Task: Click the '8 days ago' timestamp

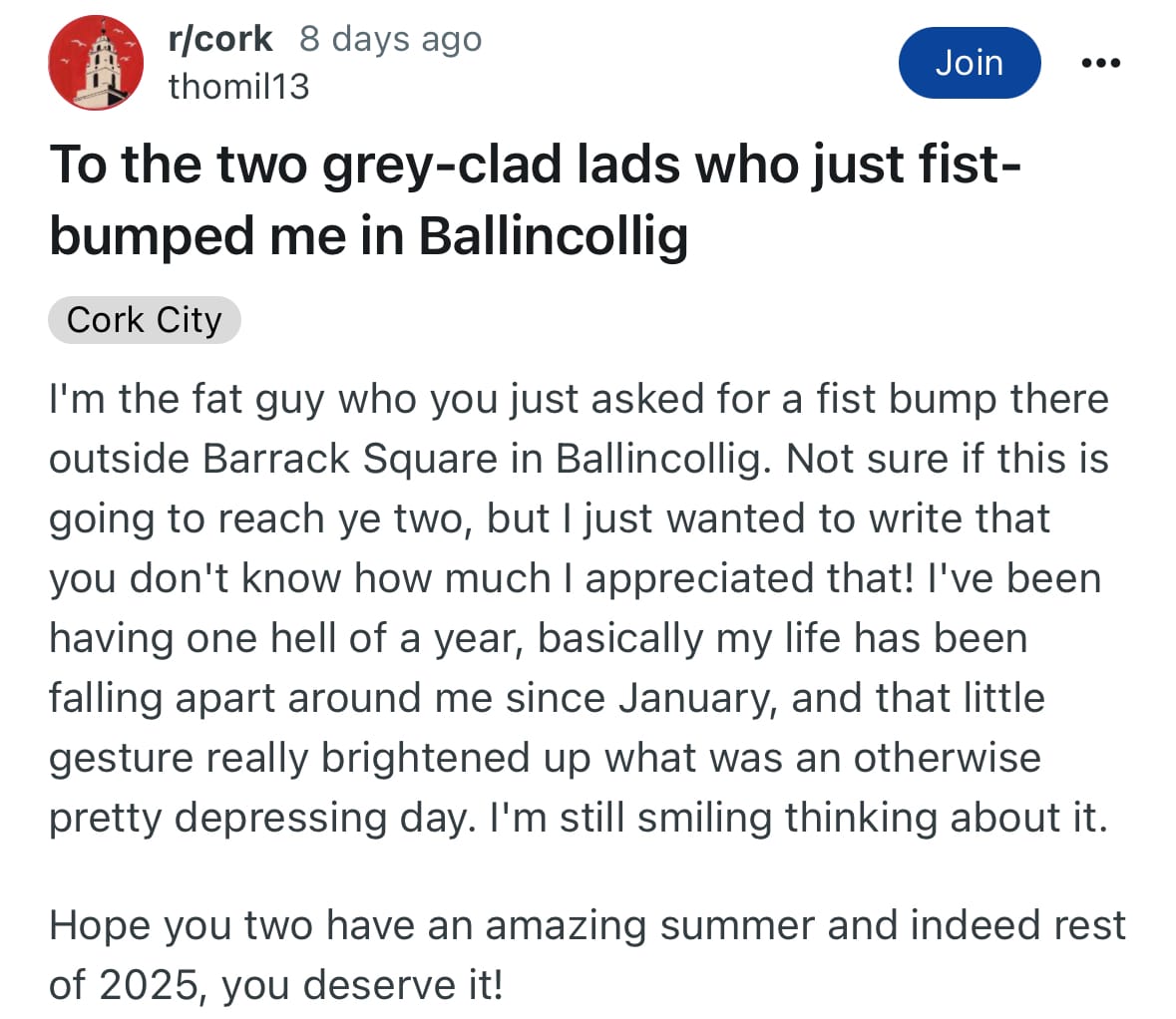Action: point(390,39)
